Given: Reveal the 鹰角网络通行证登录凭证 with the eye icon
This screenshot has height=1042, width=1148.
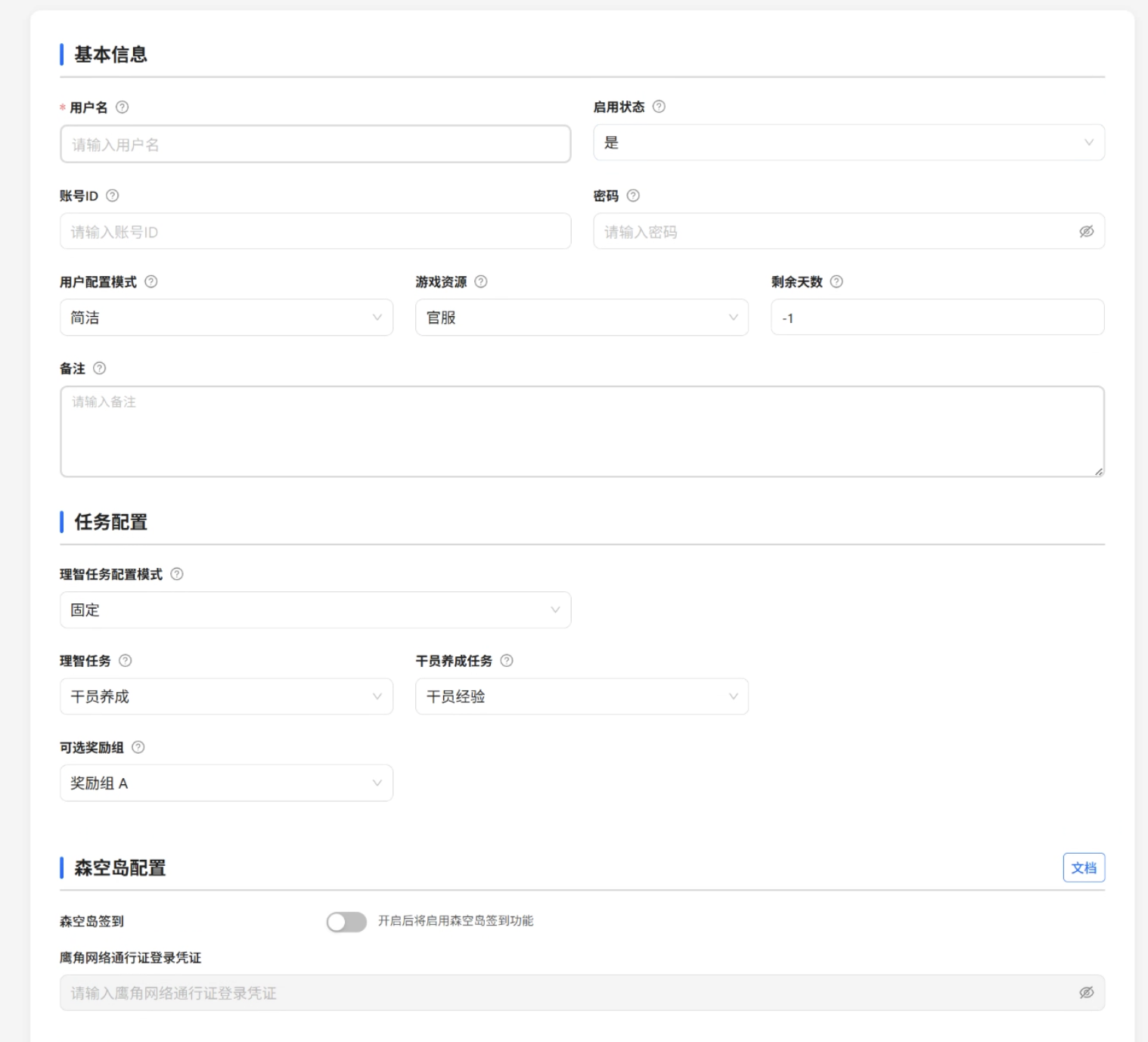Looking at the screenshot, I should coord(1086,994).
